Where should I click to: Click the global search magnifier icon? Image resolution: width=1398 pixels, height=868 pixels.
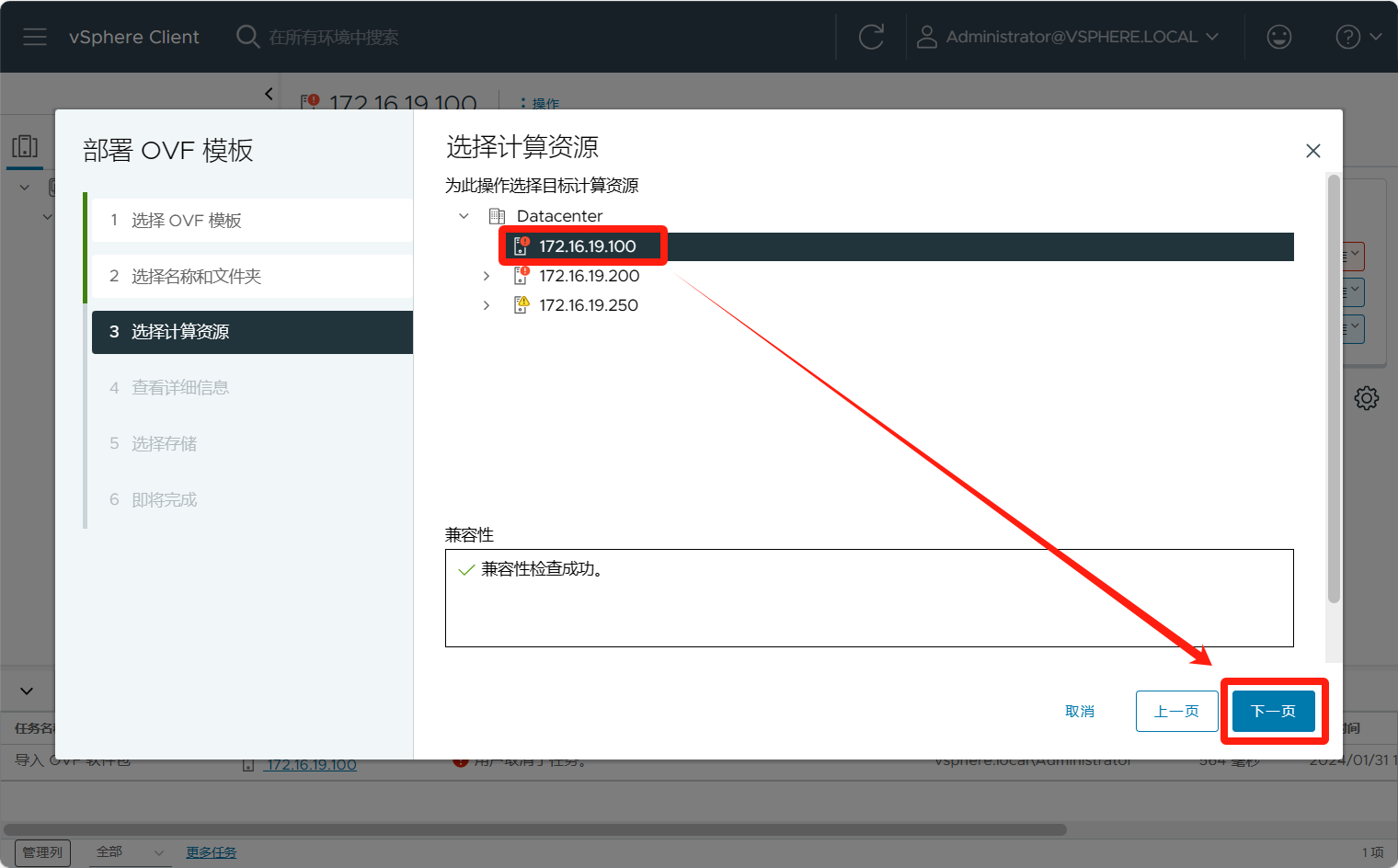(247, 37)
